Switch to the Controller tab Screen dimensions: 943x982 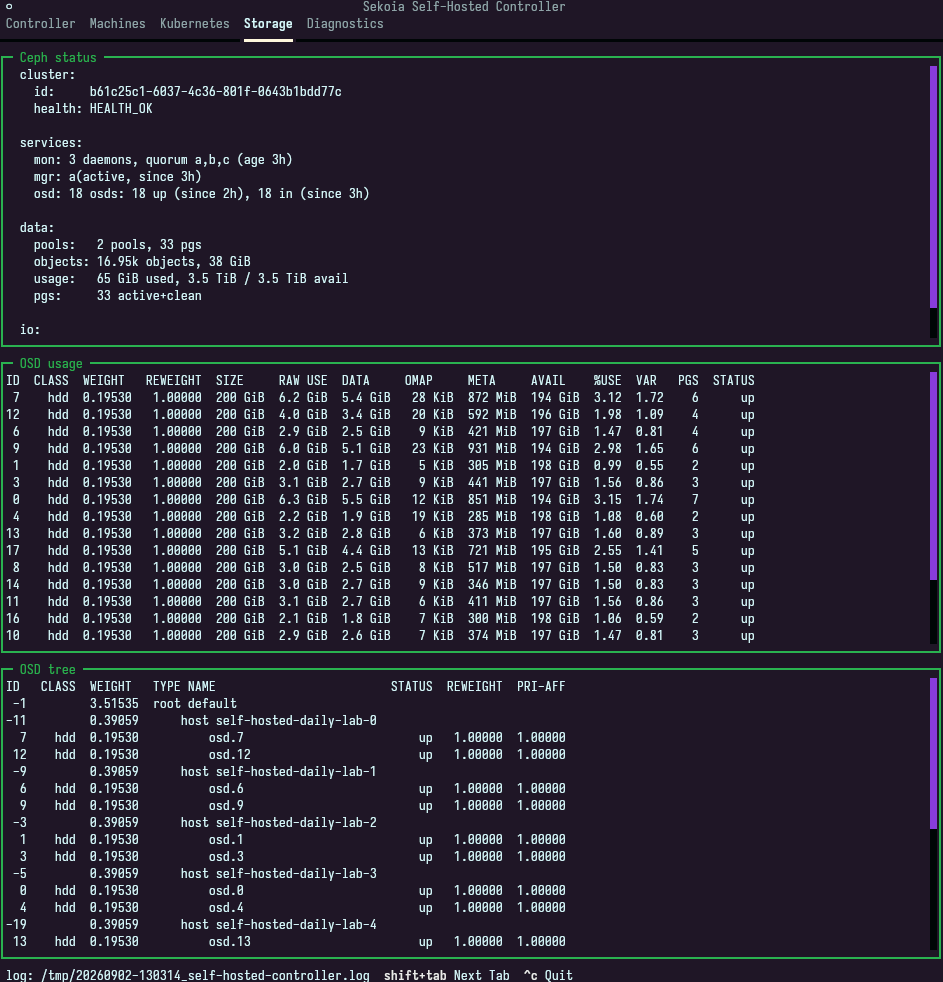click(41, 24)
